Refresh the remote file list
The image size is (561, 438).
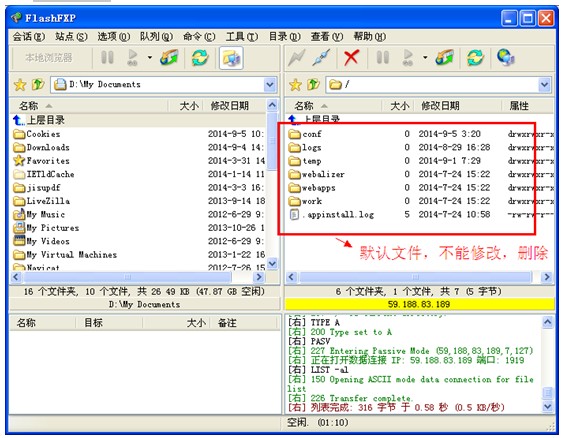[x=475, y=57]
